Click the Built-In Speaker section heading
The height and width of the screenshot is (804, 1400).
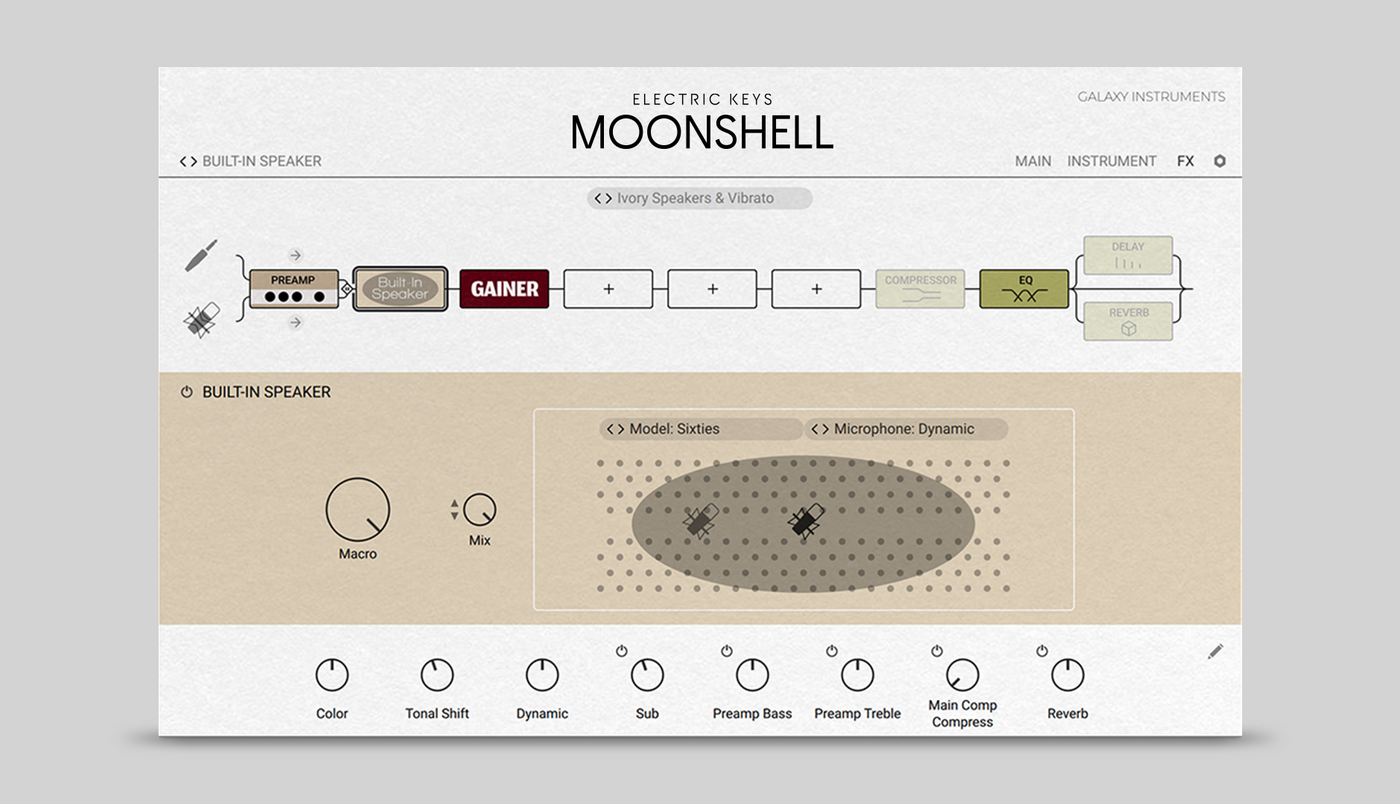coord(266,392)
